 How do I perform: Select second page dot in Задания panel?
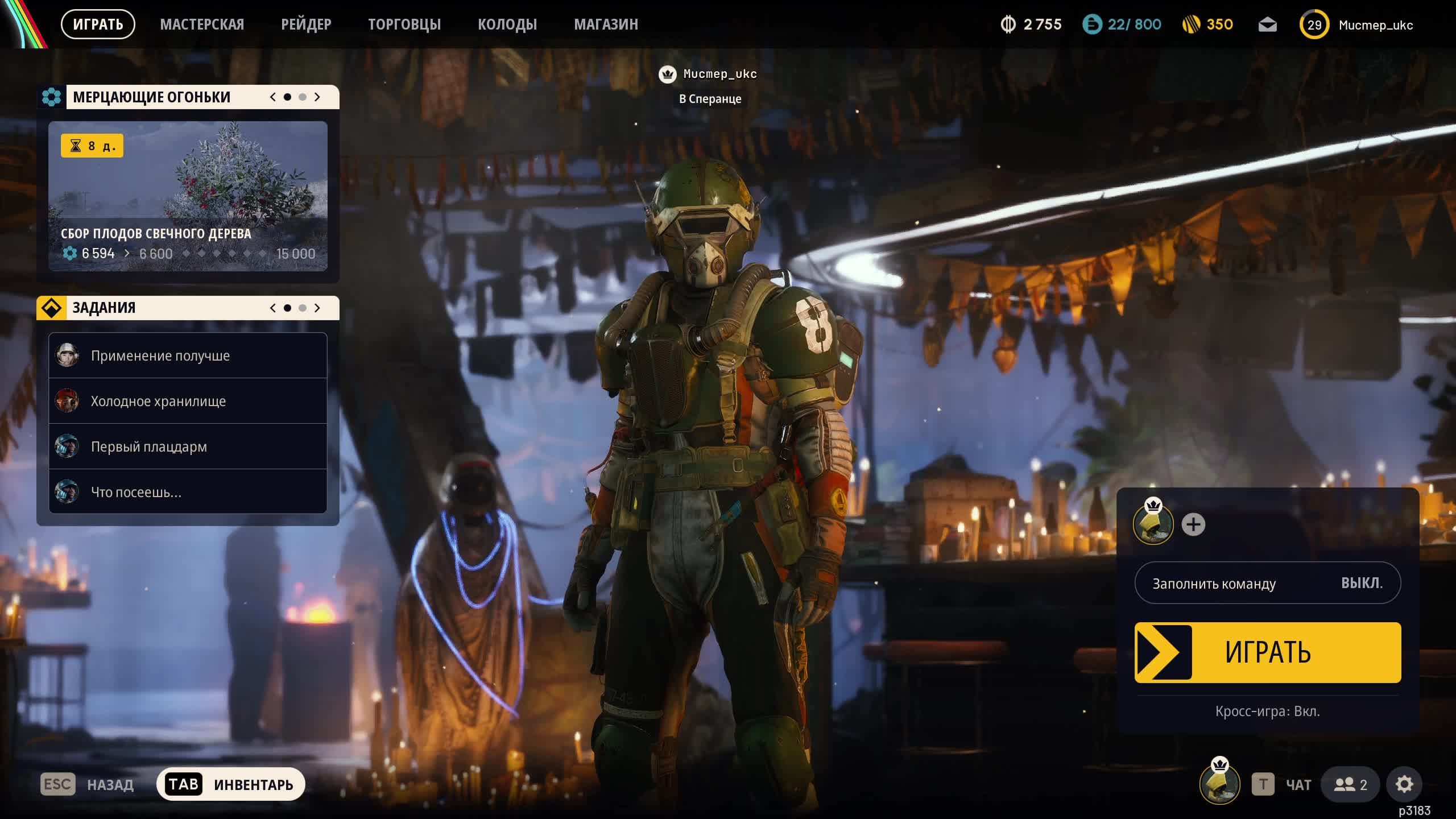[x=303, y=308]
